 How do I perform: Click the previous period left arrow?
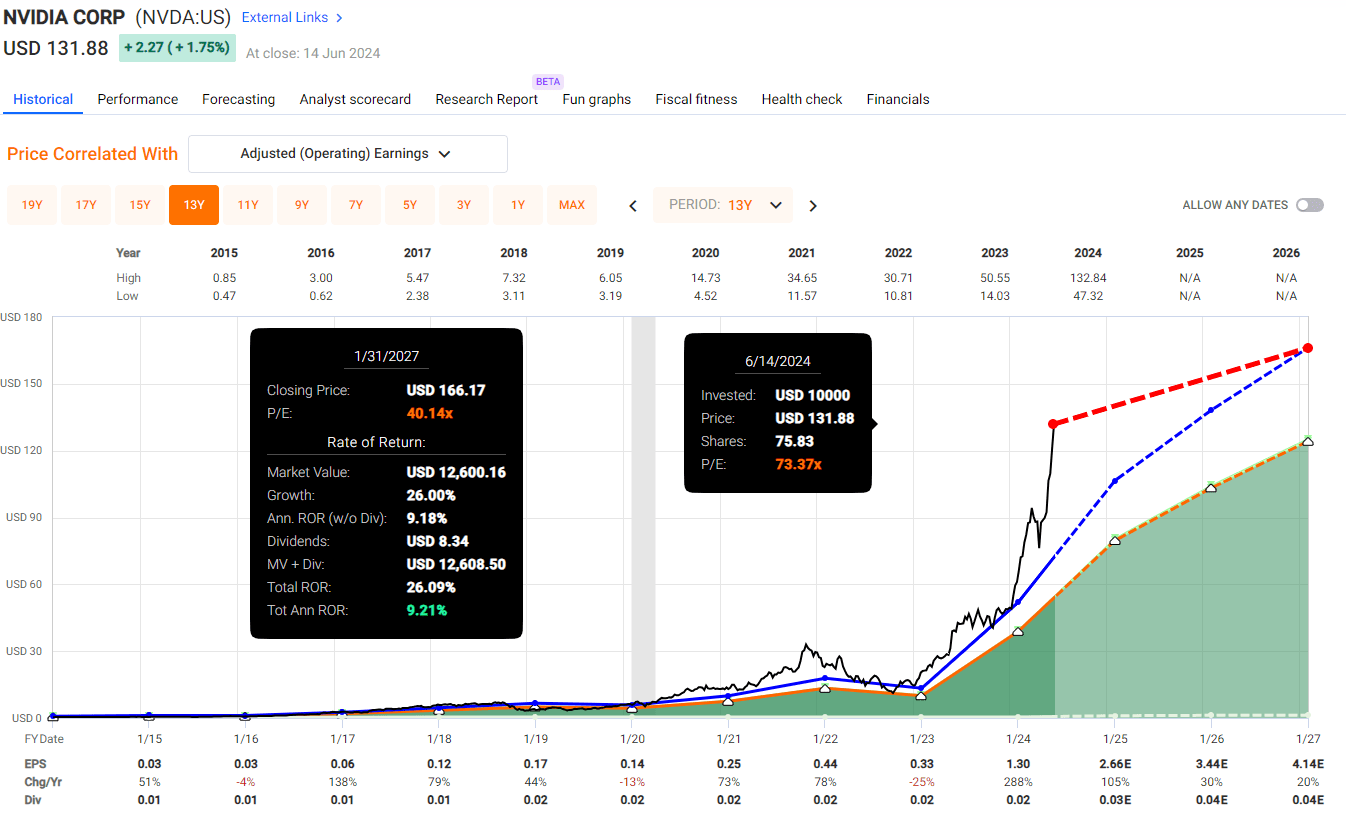(633, 206)
